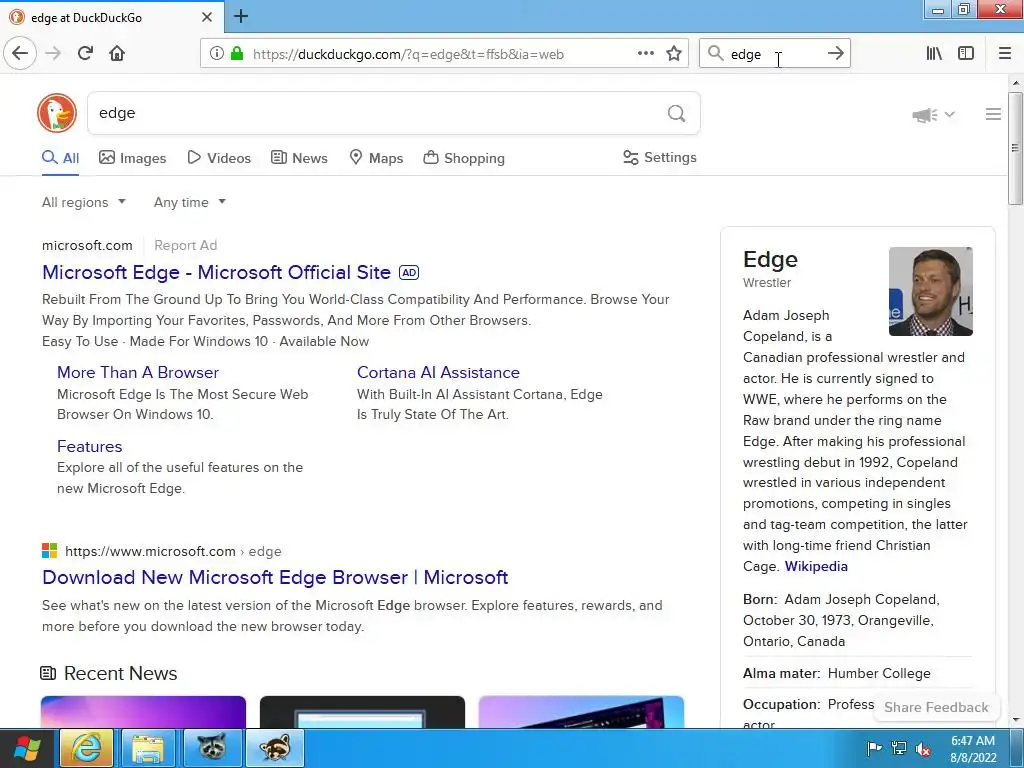Close the 'edge at DuckDuckGo' tab
The width and height of the screenshot is (1024, 768).
pos(207,17)
